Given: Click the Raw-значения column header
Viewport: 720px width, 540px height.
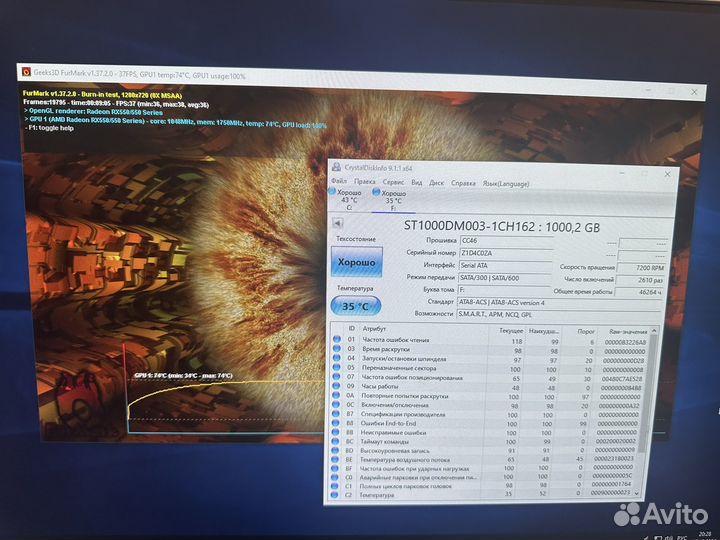Looking at the screenshot, I should click(625, 331).
